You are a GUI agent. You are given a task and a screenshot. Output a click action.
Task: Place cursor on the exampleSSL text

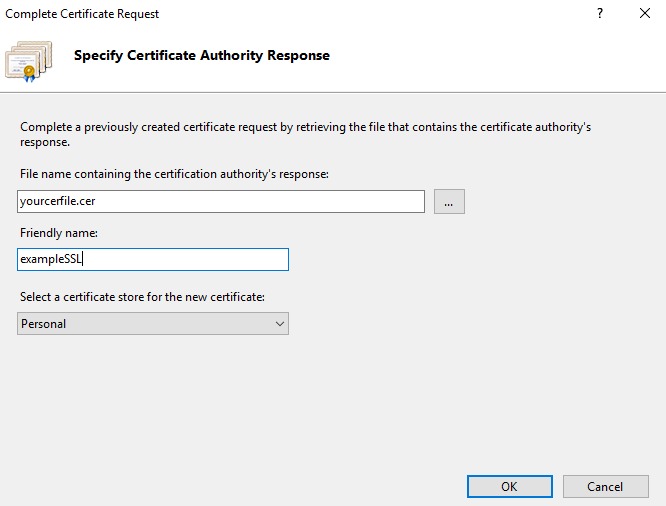point(50,259)
